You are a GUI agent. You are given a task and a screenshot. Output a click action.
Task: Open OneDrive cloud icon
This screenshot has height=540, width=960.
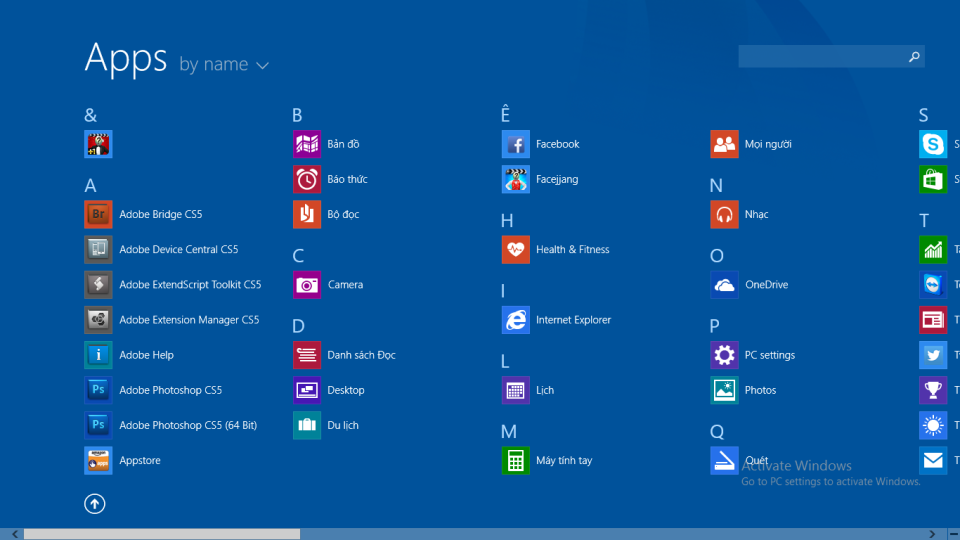(724, 285)
